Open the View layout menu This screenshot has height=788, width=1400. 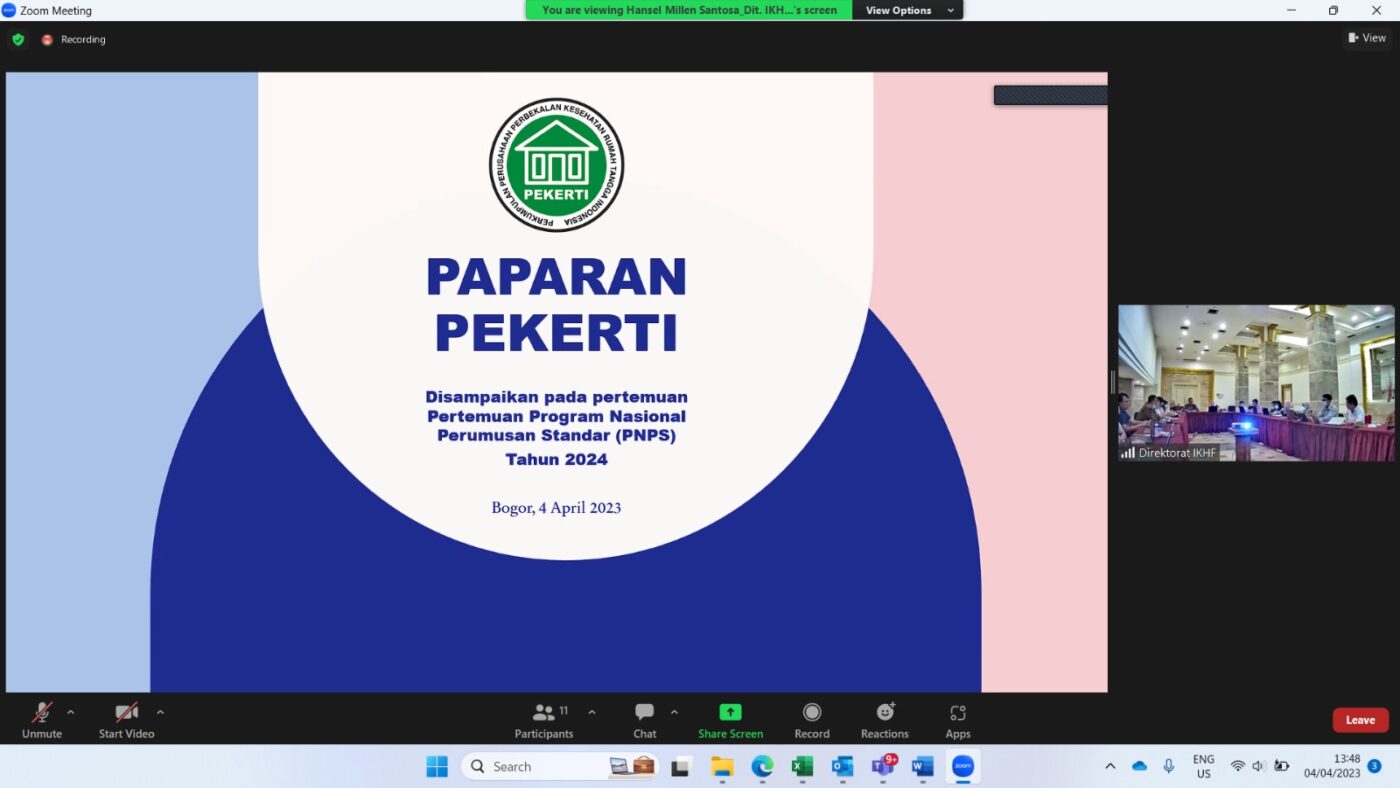[x=1367, y=38]
